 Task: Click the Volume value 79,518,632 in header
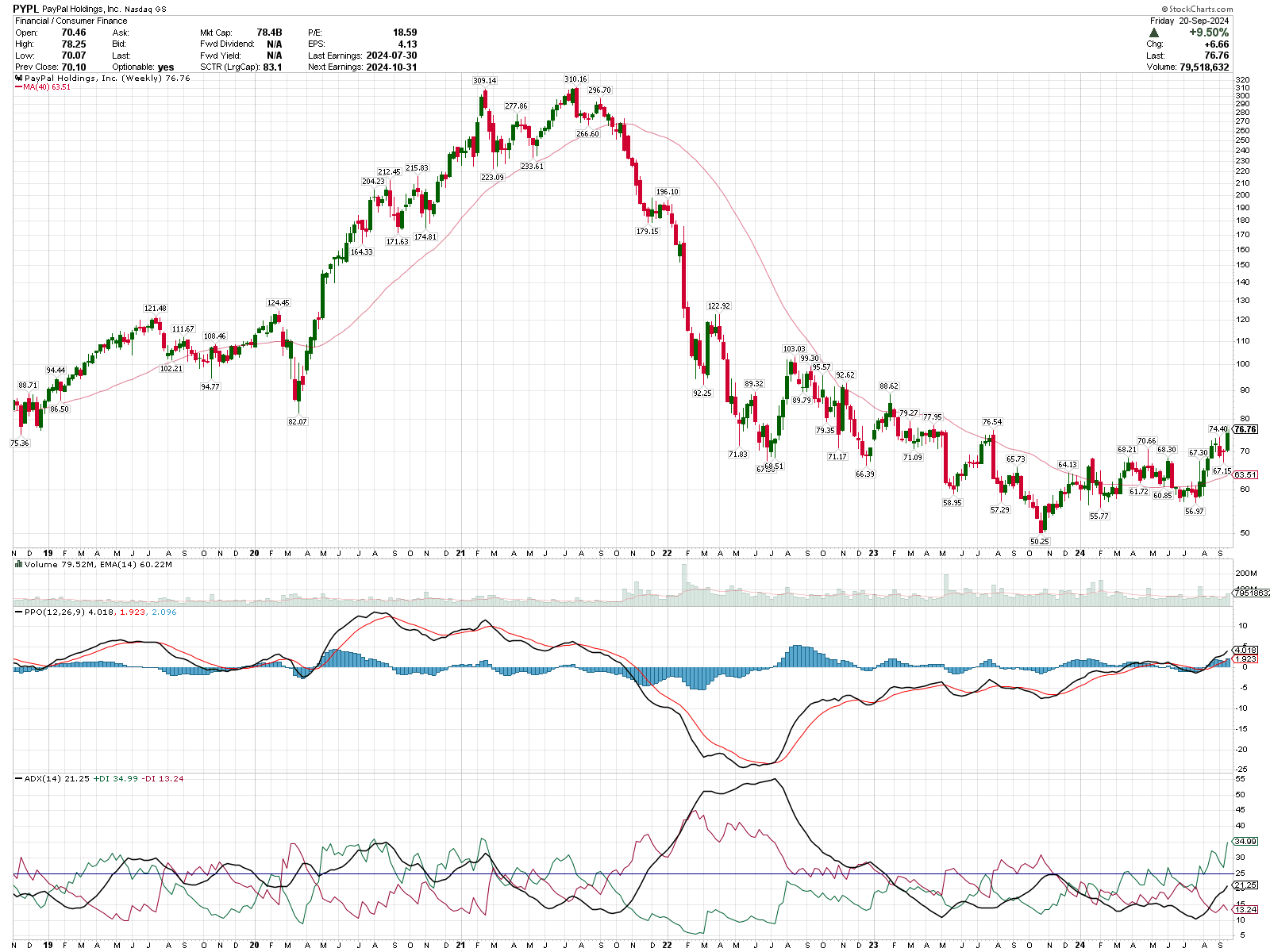click(x=1204, y=67)
